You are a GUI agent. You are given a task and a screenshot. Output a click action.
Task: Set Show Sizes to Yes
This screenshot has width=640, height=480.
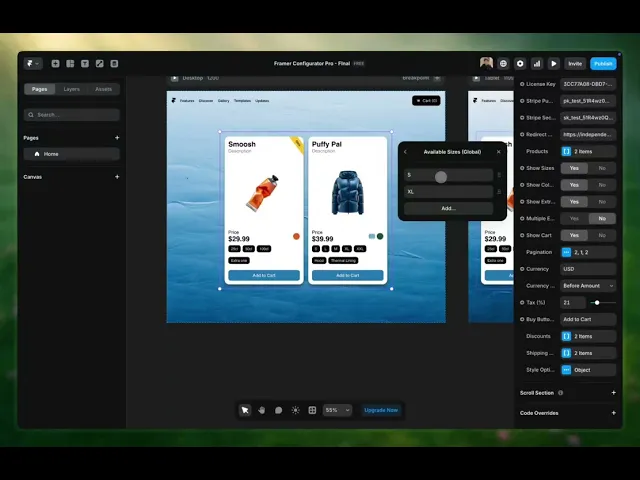tap(574, 168)
